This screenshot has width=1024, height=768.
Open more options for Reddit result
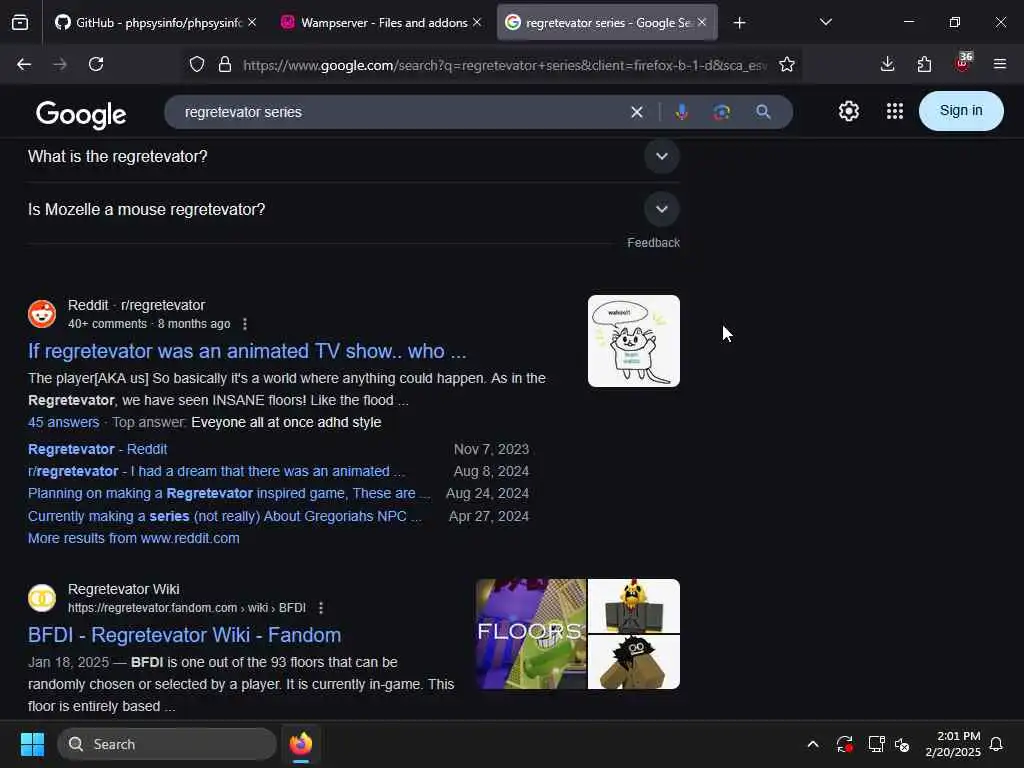tap(245, 324)
